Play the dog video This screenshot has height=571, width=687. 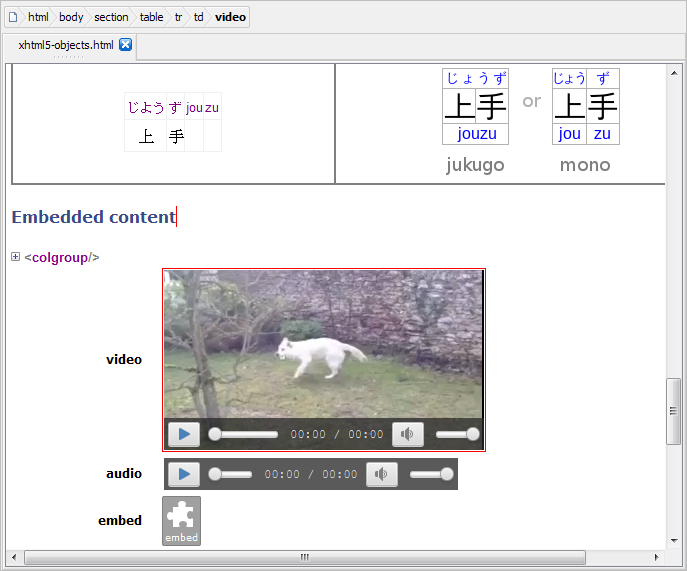[184, 434]
